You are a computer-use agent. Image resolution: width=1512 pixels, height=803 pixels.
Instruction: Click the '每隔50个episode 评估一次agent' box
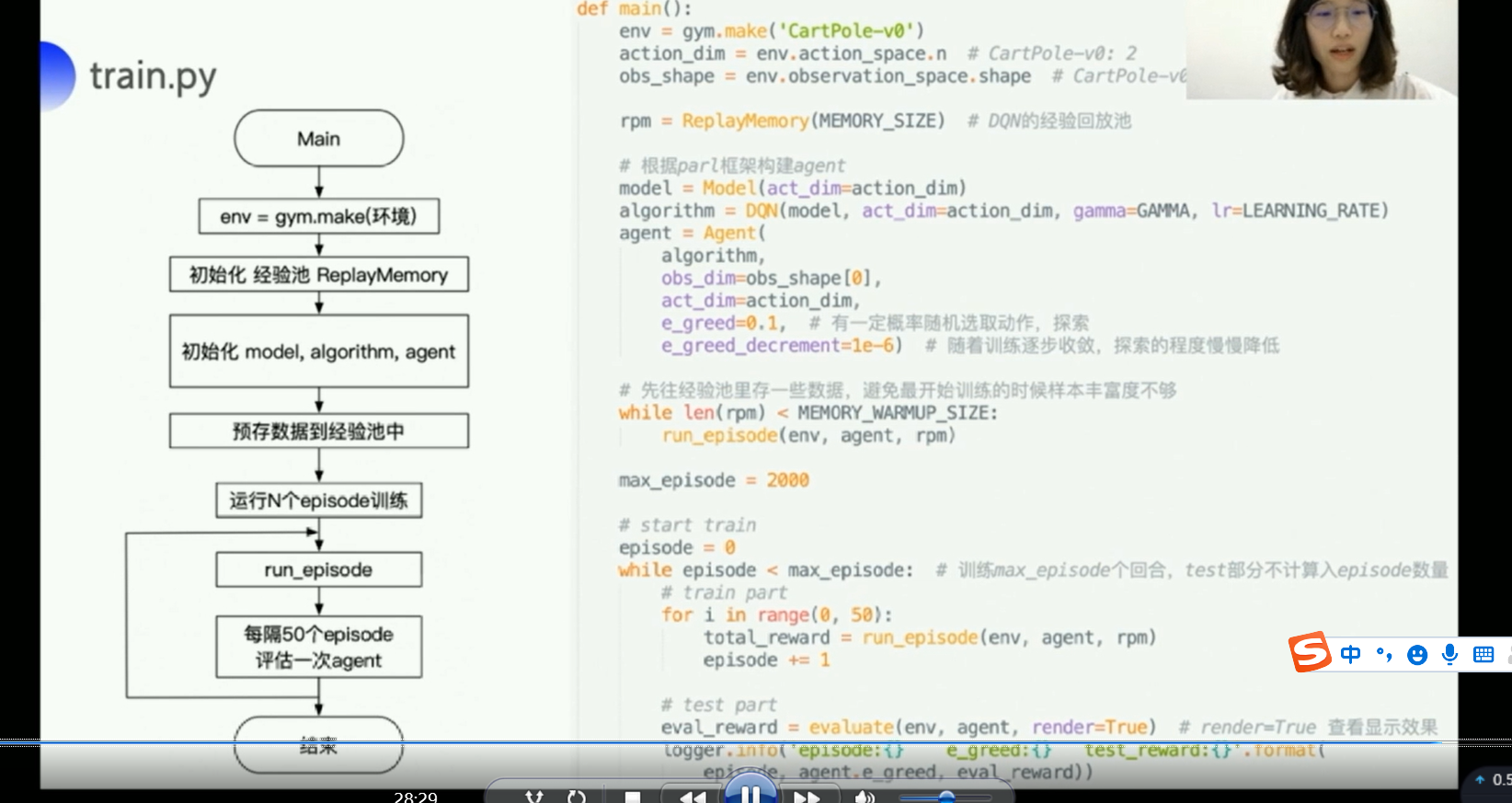[318, 647]
